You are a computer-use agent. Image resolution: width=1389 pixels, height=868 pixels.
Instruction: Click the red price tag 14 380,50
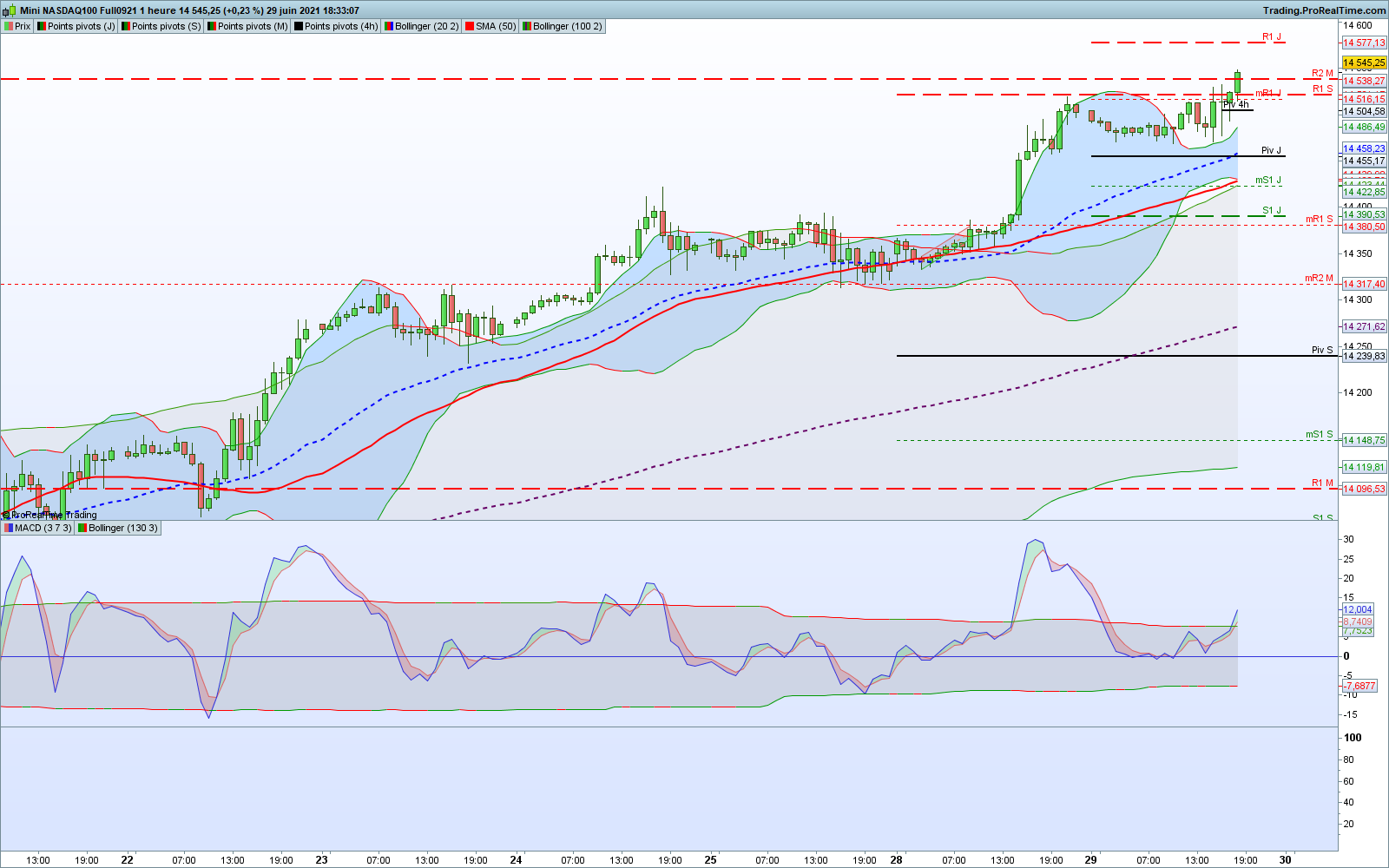[x=1365, y=227]
